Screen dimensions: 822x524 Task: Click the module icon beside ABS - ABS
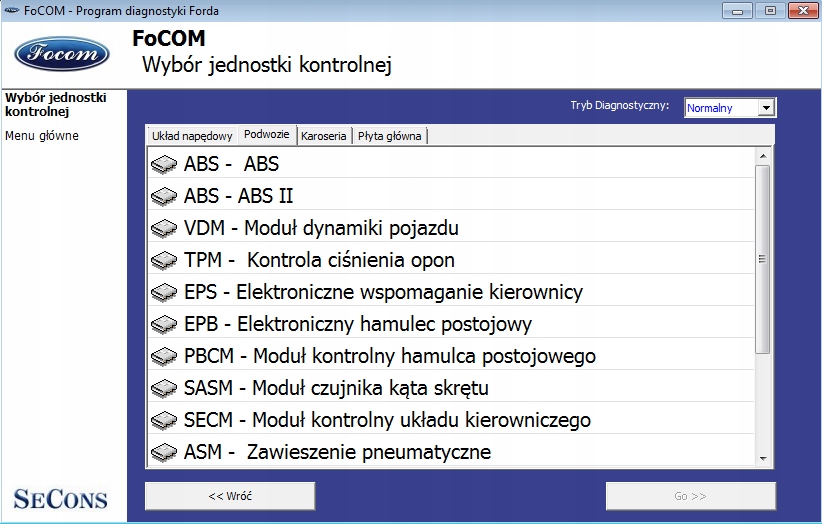click(165, 164)
